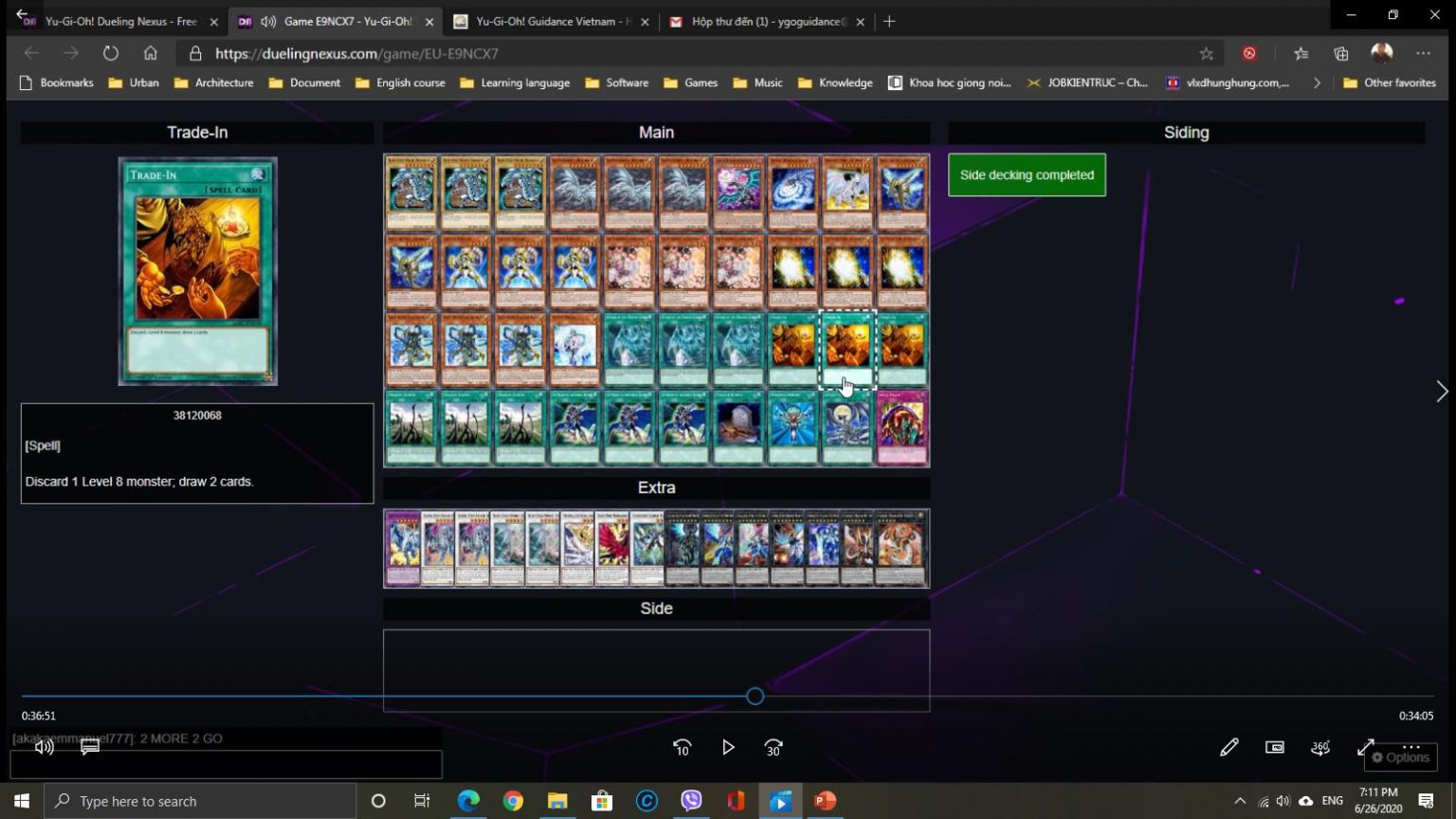Open the player's more options ellipsis
Screen dimensions: 1456x819
tap(1411, 747)
